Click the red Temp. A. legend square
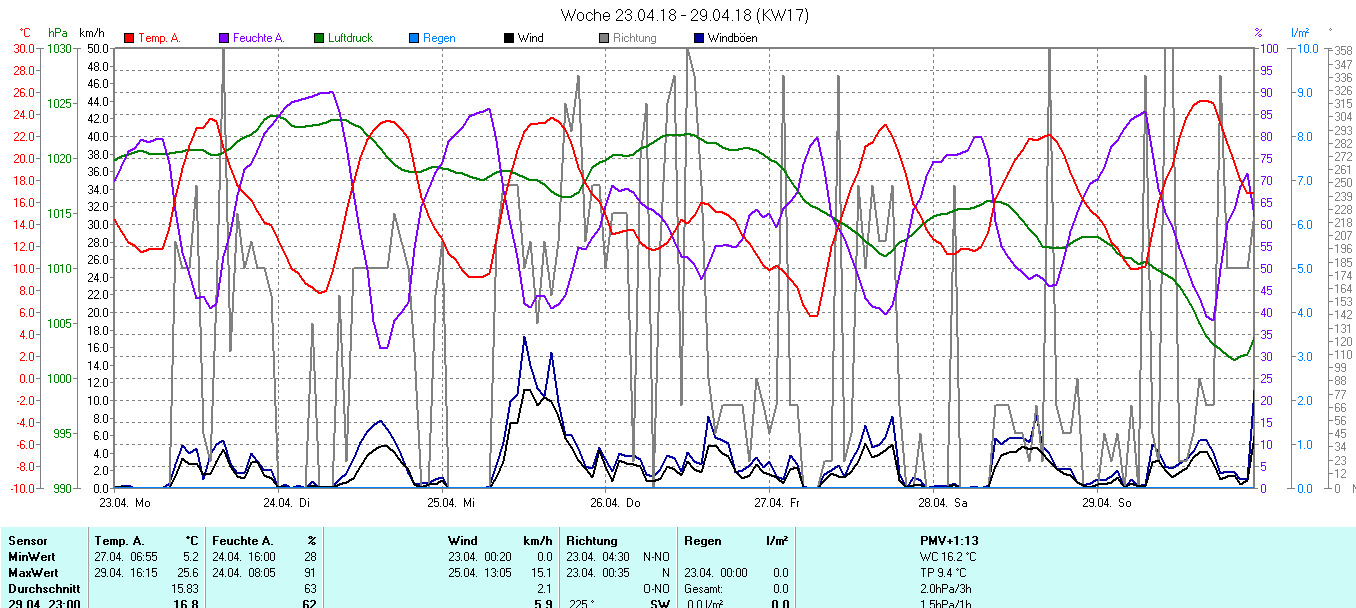 (x=129, y=38)
